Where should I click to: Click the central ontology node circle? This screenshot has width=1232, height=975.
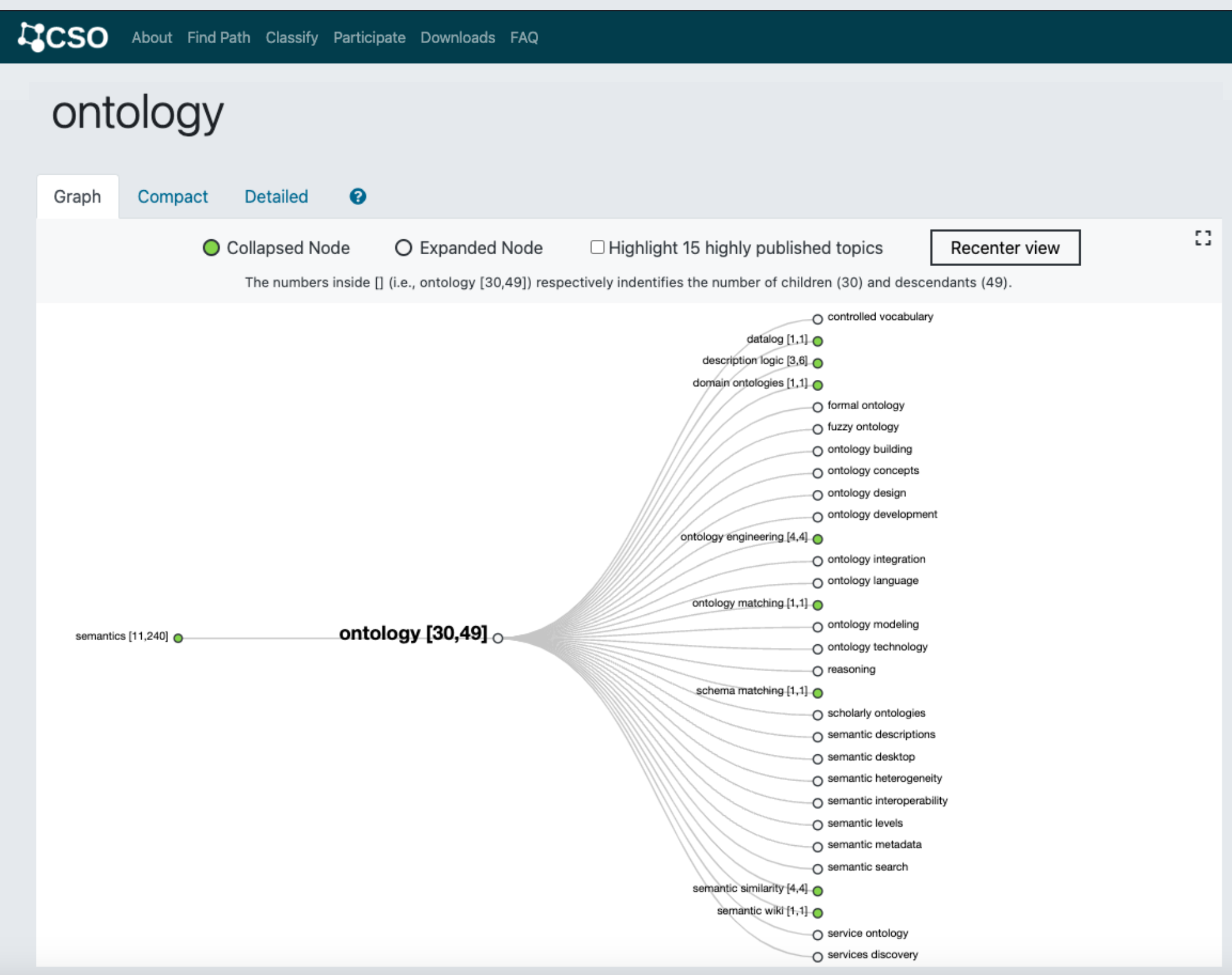[x=498, y=638]
